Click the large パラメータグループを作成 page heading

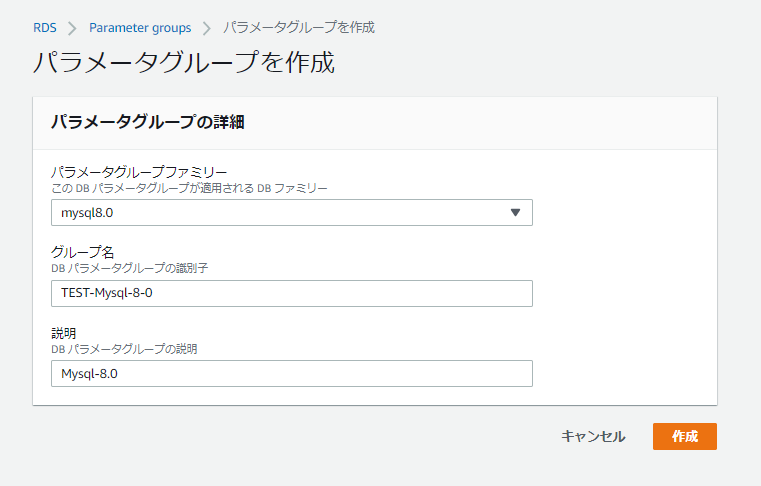point(183,62)
